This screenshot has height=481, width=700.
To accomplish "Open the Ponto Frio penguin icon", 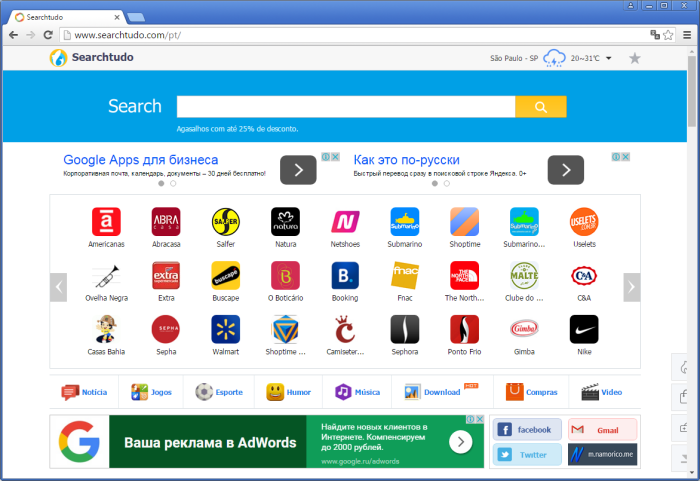I will (x=465, y=329).
